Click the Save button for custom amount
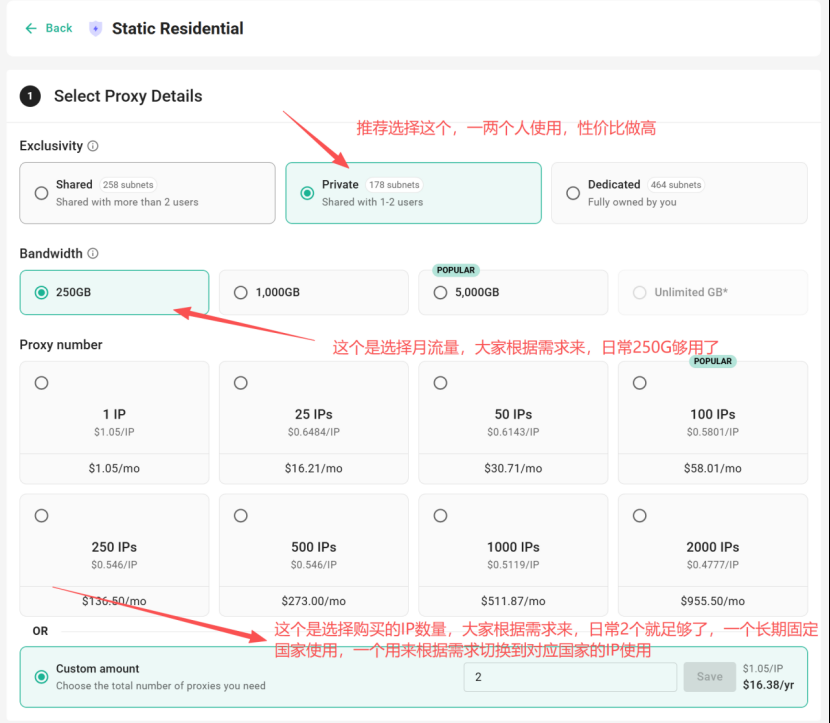The image size is (830, 723). tap(709, 677)
